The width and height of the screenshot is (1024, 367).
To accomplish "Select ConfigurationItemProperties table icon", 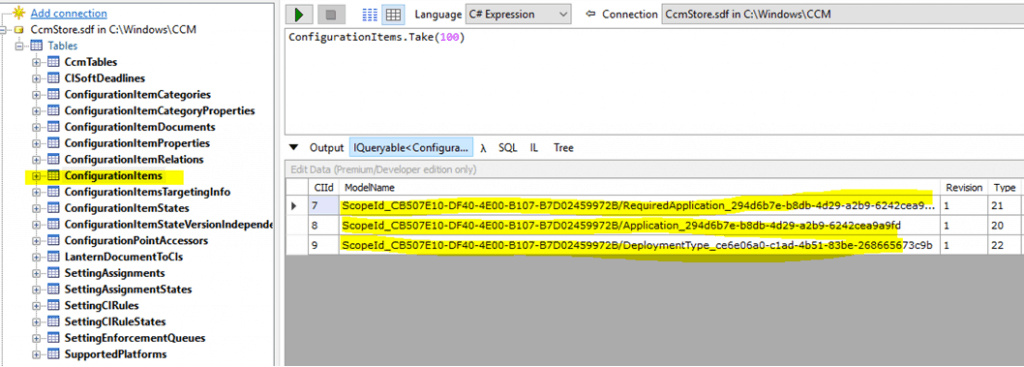I will (x=54, y=143).
